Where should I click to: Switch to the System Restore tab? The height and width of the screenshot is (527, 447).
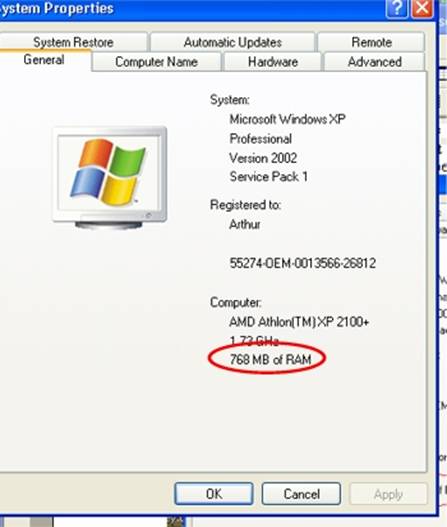point(73,42)
